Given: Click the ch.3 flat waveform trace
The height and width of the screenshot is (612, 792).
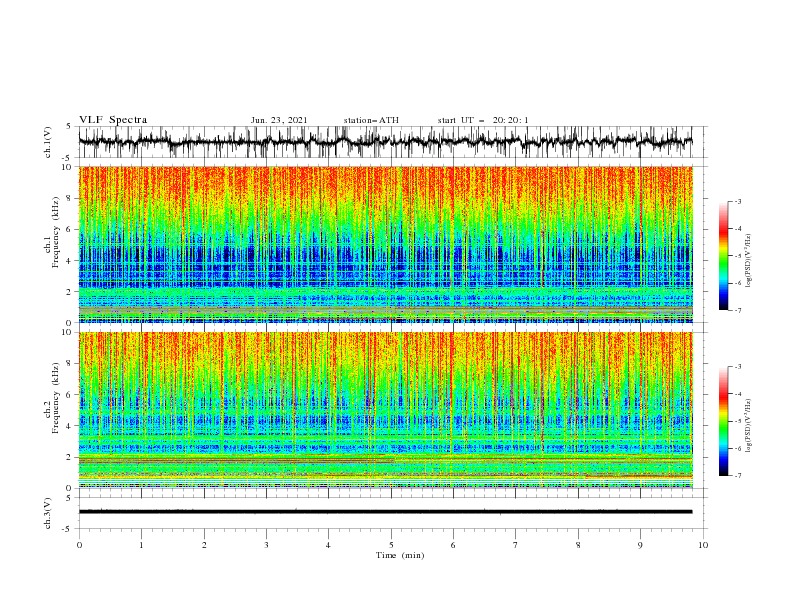Looking at the screenshot, I should click(x=386, y=512).
